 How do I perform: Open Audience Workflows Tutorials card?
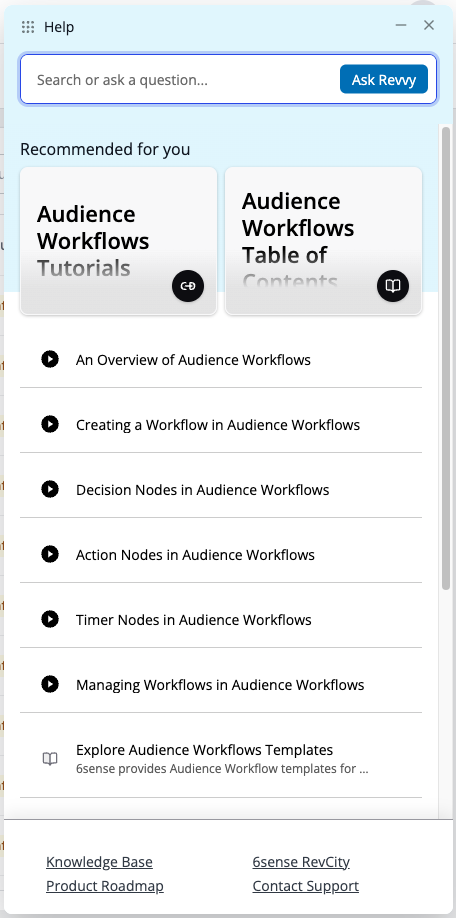click(x=118, y=241)
